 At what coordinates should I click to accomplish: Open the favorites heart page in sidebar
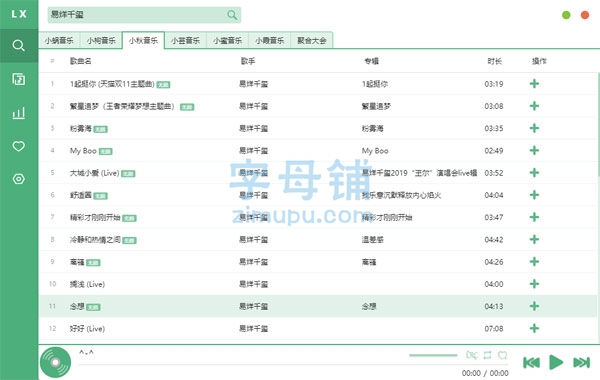(x=18, y=146)
